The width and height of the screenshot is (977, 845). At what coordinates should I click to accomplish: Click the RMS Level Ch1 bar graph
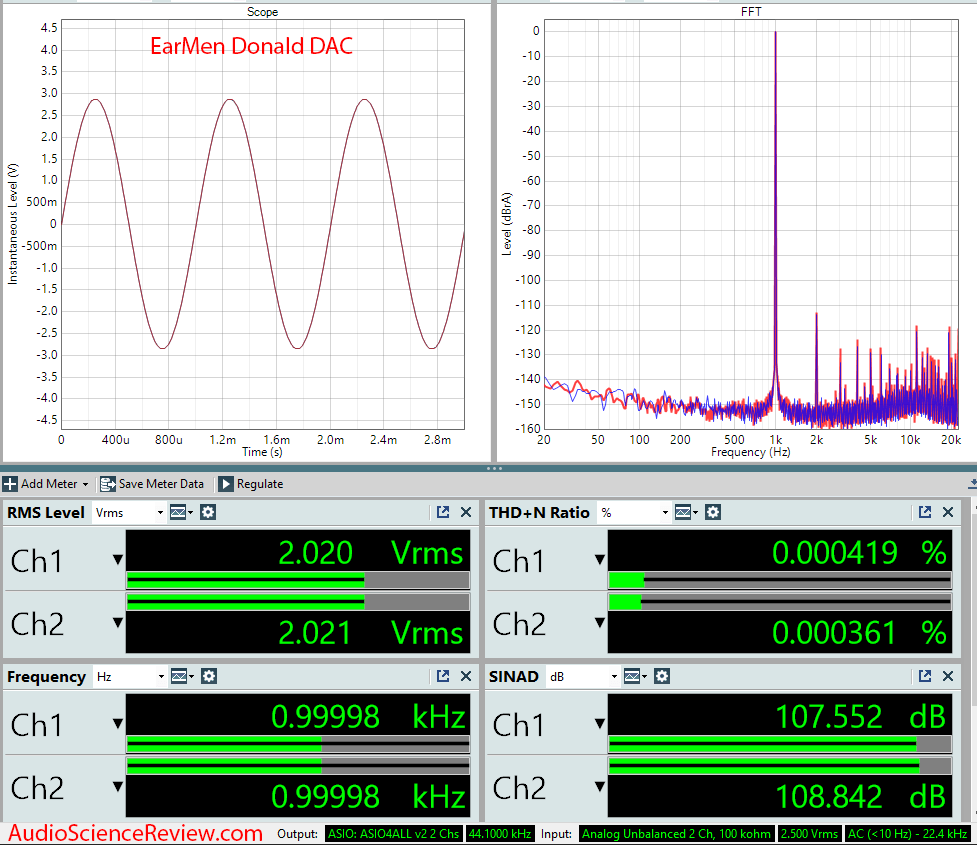tap(298, 581)
